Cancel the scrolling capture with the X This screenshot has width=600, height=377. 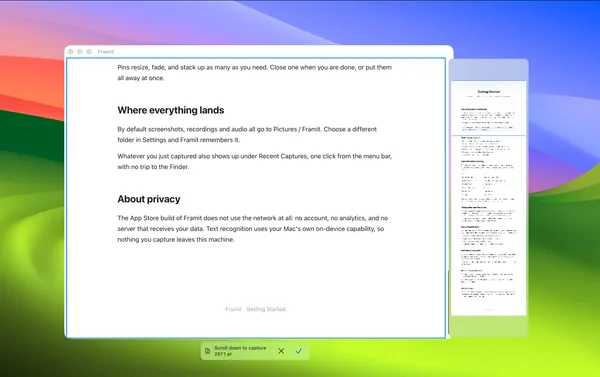281,351
